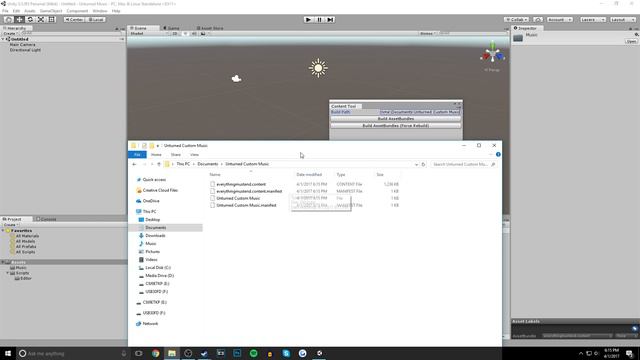Select Main Camera in Hierarchy
640x360 pixels.
point(22,44)
